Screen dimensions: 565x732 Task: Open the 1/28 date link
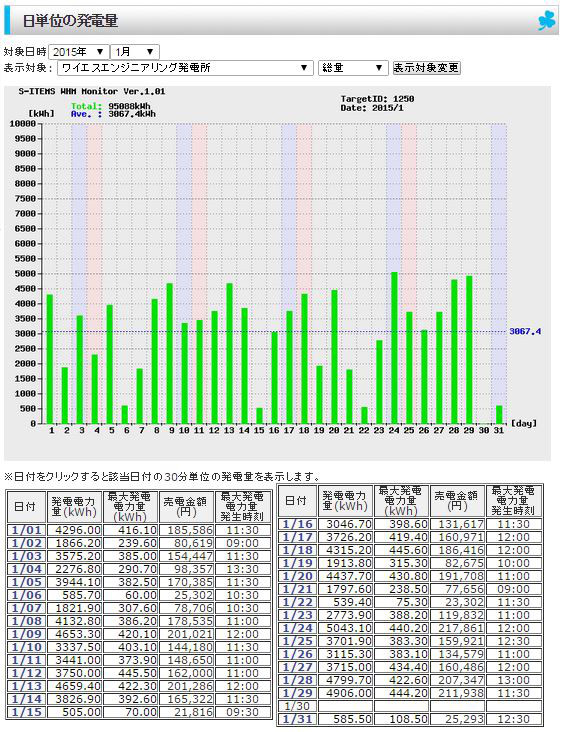pyautogui.click(x=297, y=680)
